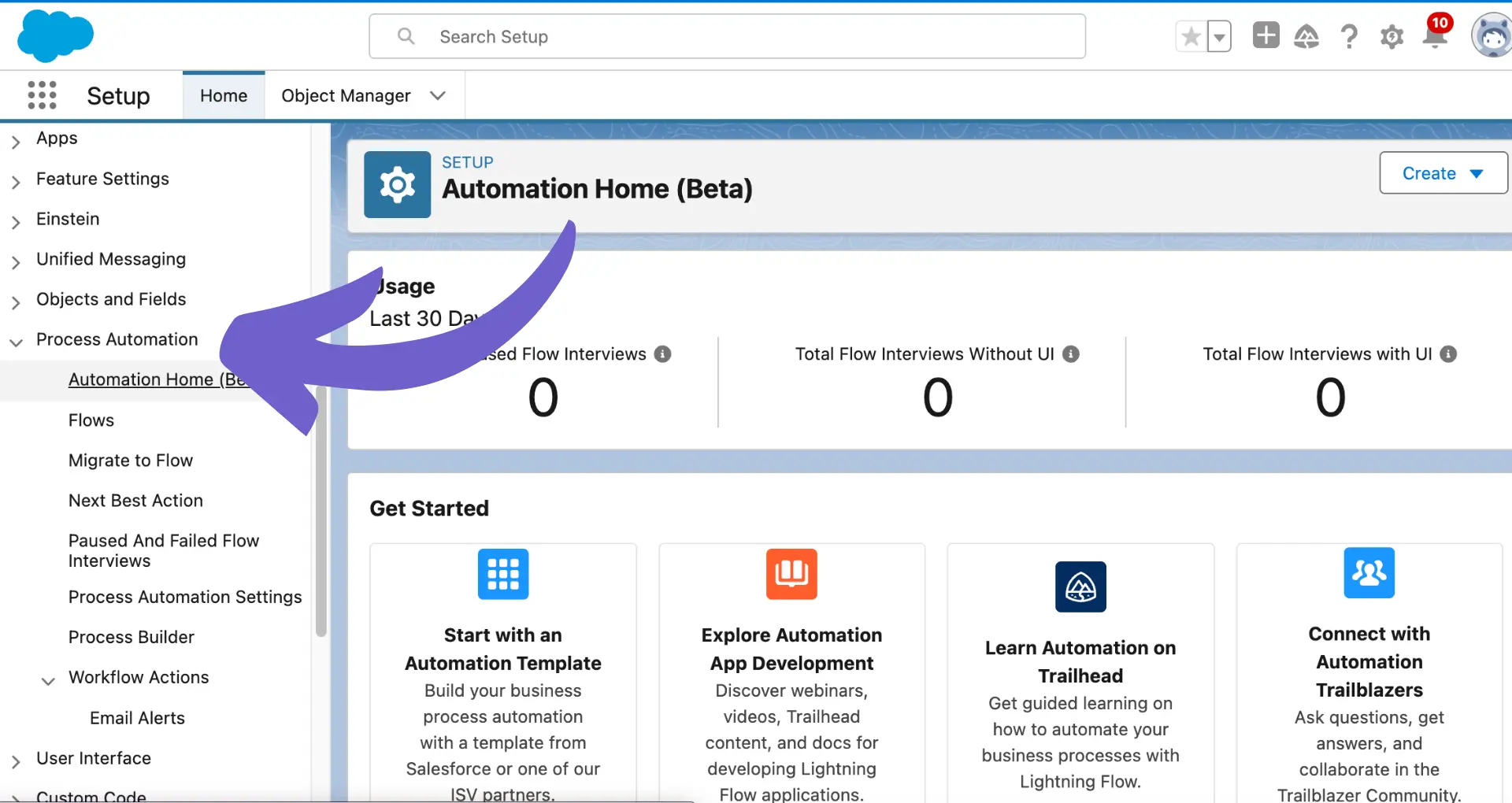Image resolution: width=1512 pixels, height=803 pixels.
Task: Select the Get Started heading text
Action: (429, 509)
